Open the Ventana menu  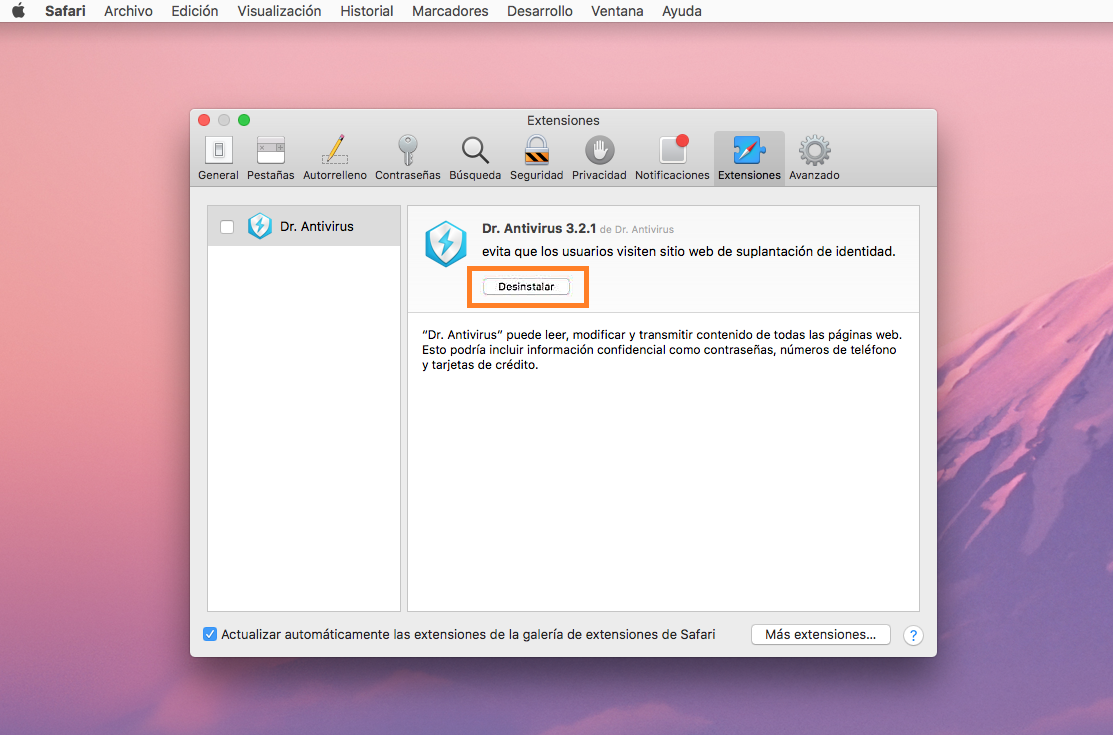(617, 11)
